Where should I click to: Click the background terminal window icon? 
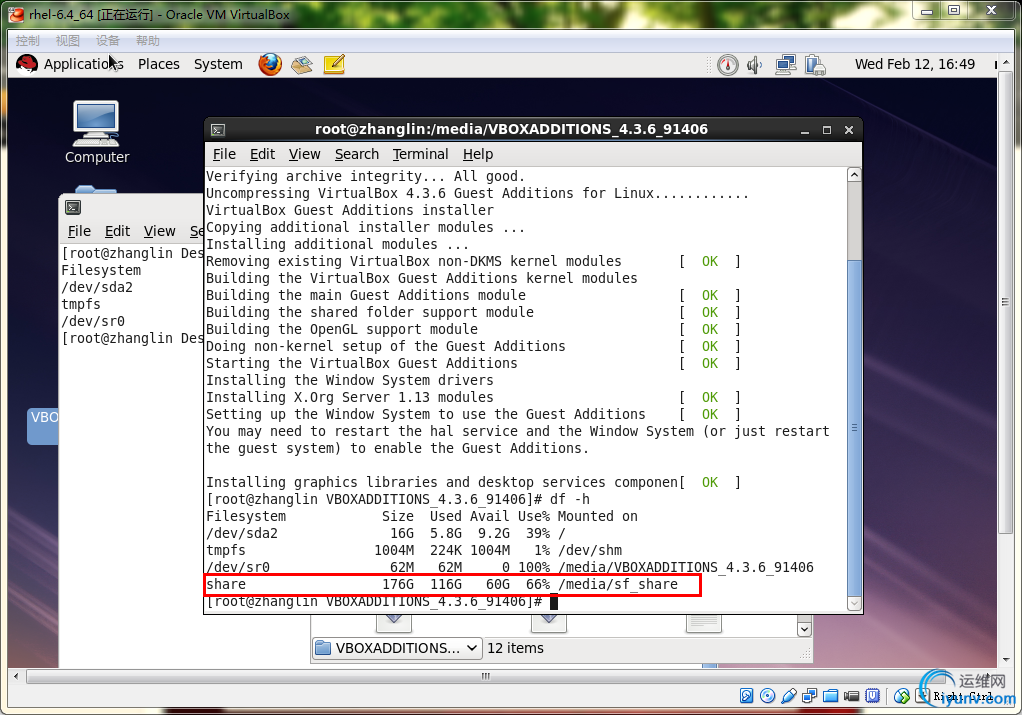pos(73,208)
